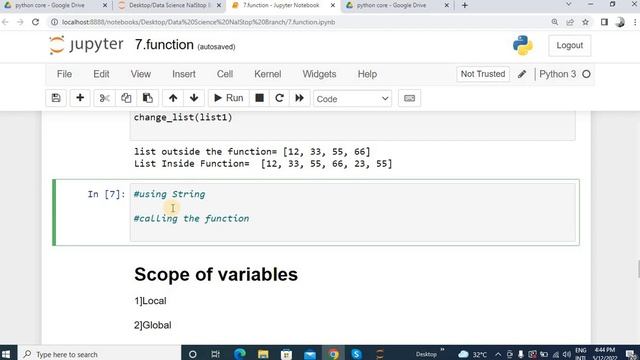This screenshot has width=640, height=360.
Task: Open Skype from the taskbar
Action: click(356, 354)
